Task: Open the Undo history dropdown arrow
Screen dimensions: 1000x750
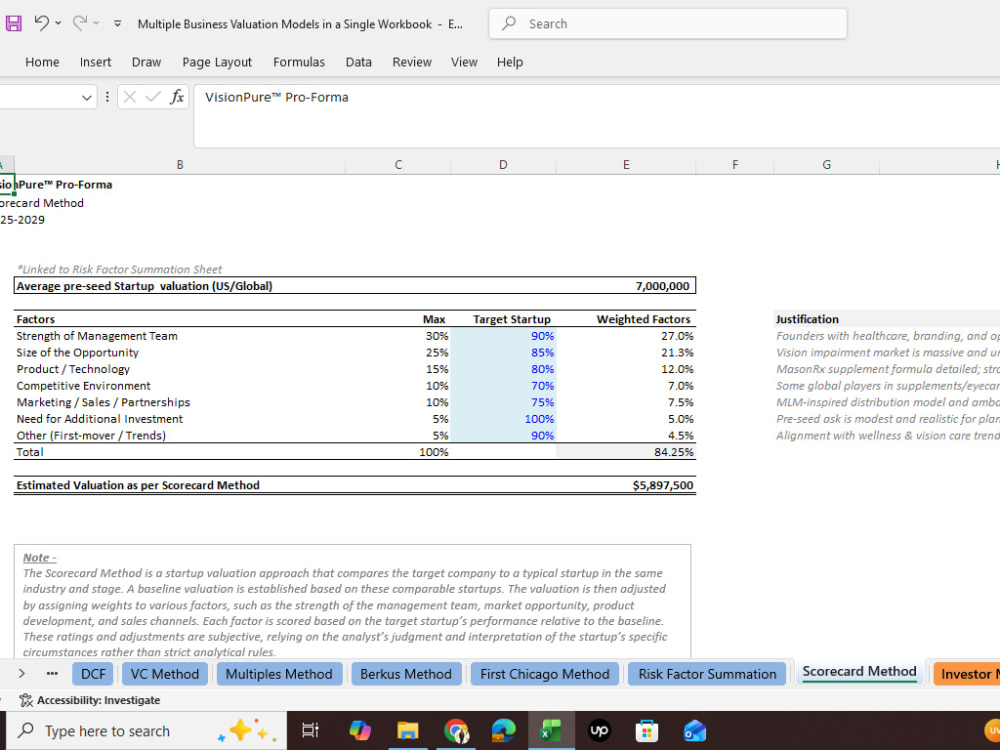Action: point(58,24)
